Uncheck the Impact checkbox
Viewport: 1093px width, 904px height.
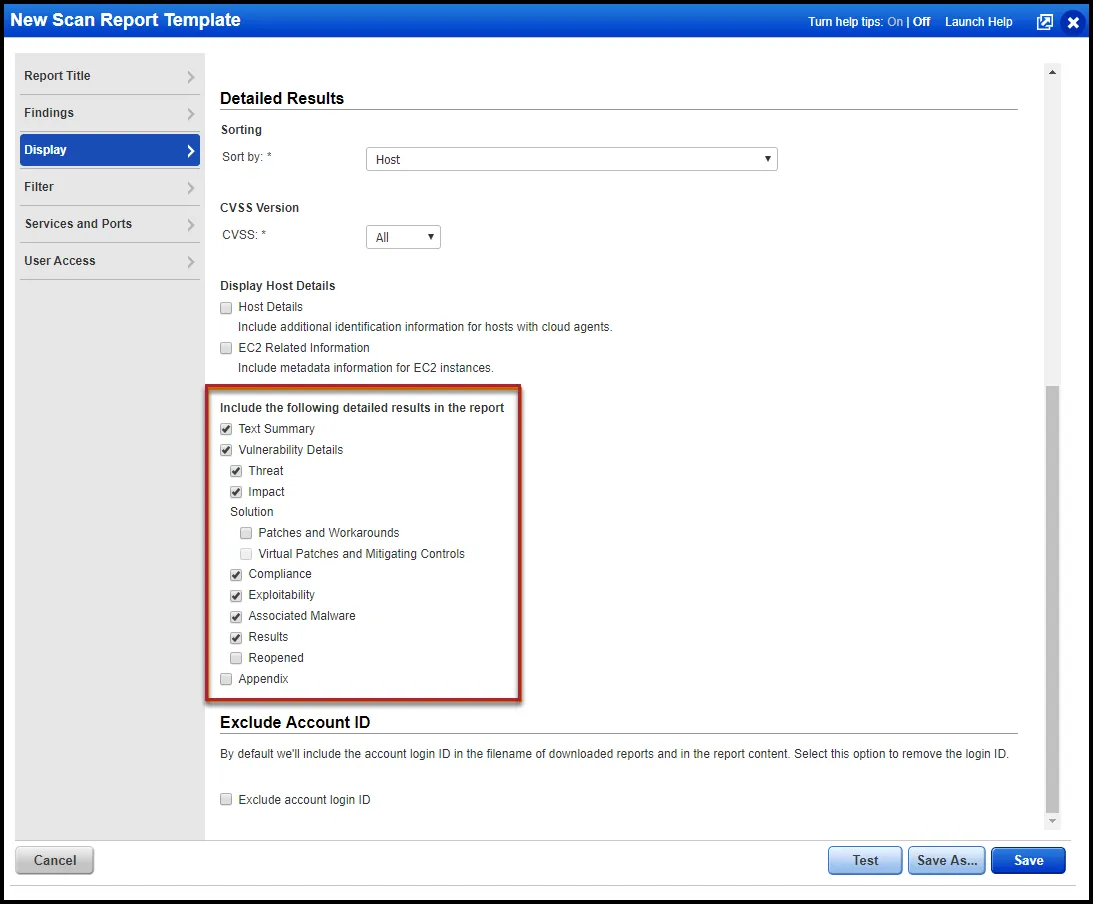click(236, 491)
